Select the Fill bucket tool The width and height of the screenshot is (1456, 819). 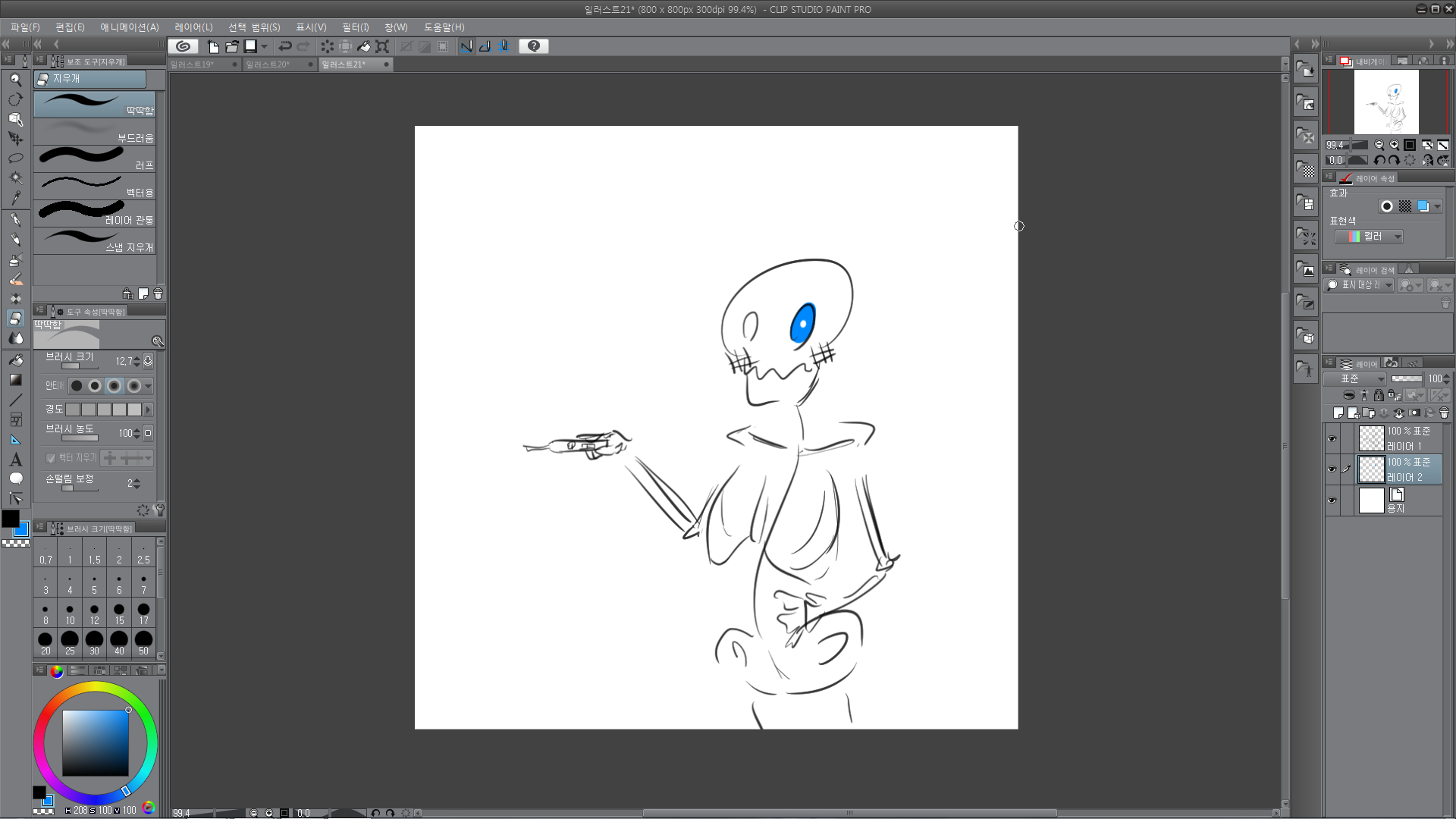click(15, 360)
